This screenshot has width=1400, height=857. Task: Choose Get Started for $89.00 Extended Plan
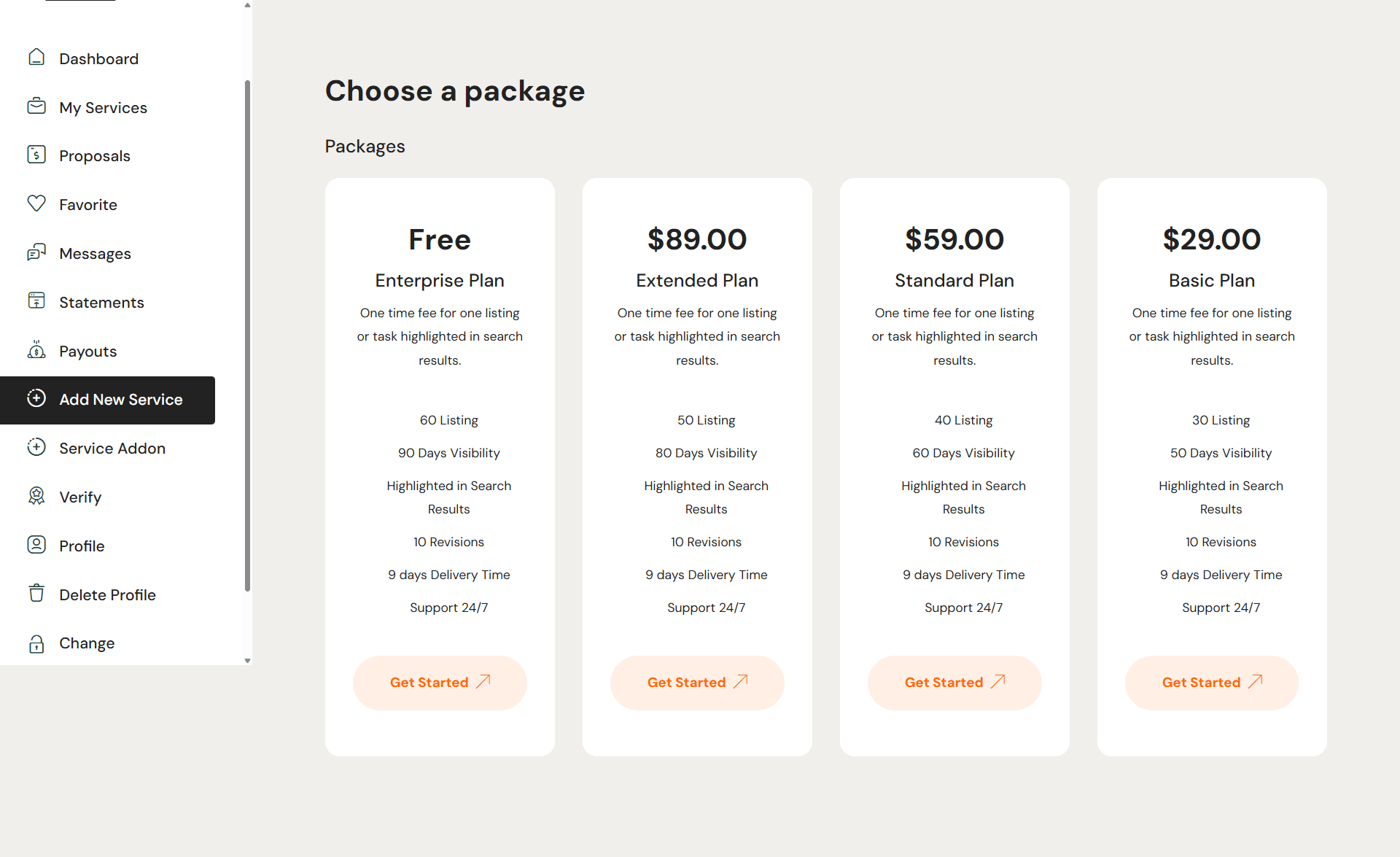pos(697,683)
